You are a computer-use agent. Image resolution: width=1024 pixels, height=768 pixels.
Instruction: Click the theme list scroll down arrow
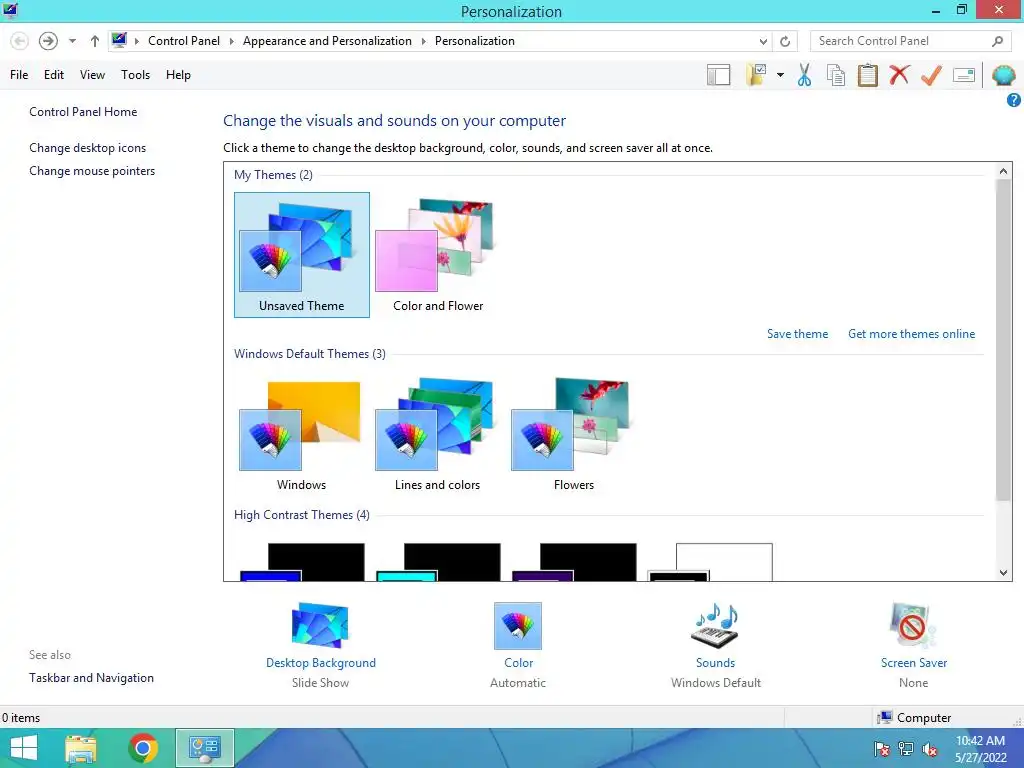(1003, 573)
